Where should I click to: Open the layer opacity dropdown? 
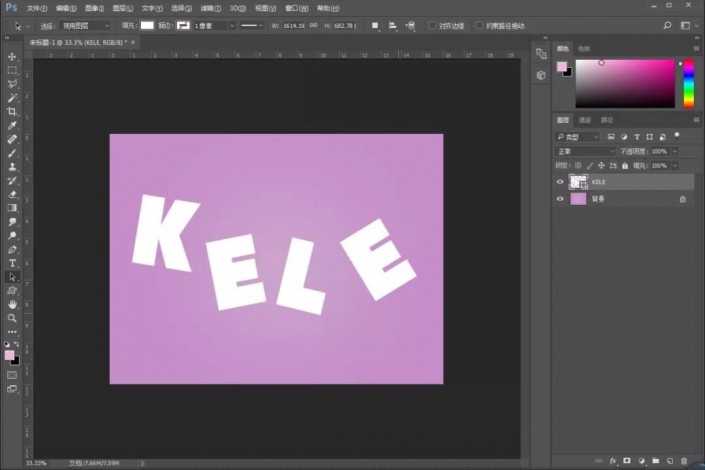[673, 151]
